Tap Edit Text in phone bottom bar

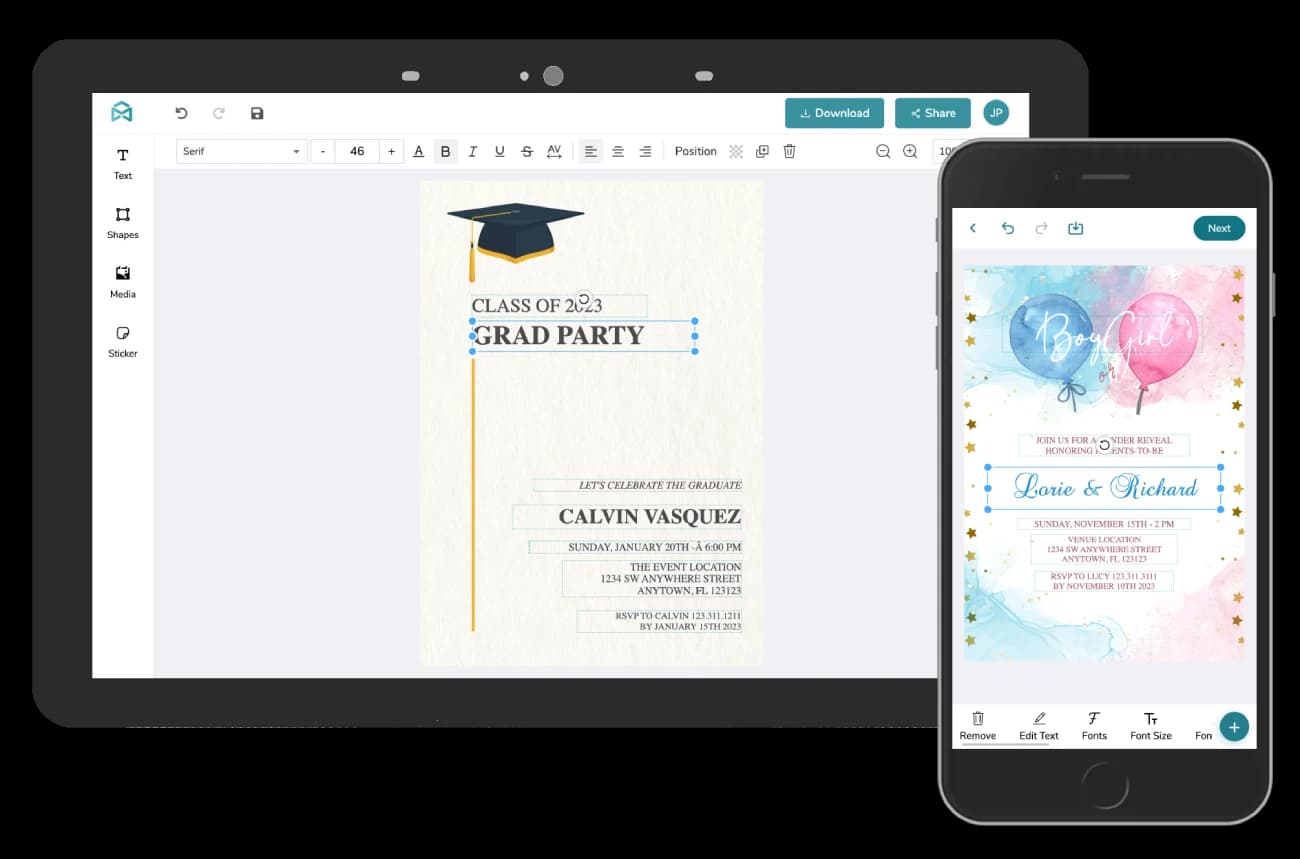1038,725
